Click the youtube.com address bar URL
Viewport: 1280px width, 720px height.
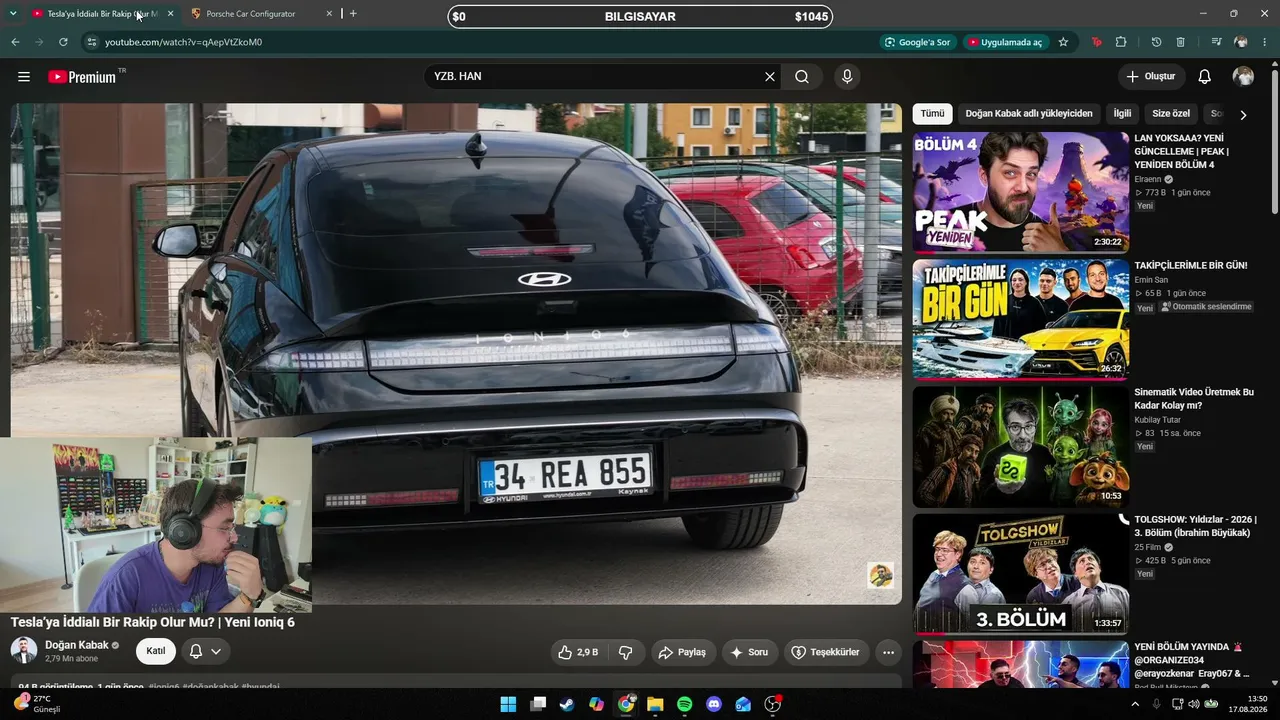click(183, 42)
